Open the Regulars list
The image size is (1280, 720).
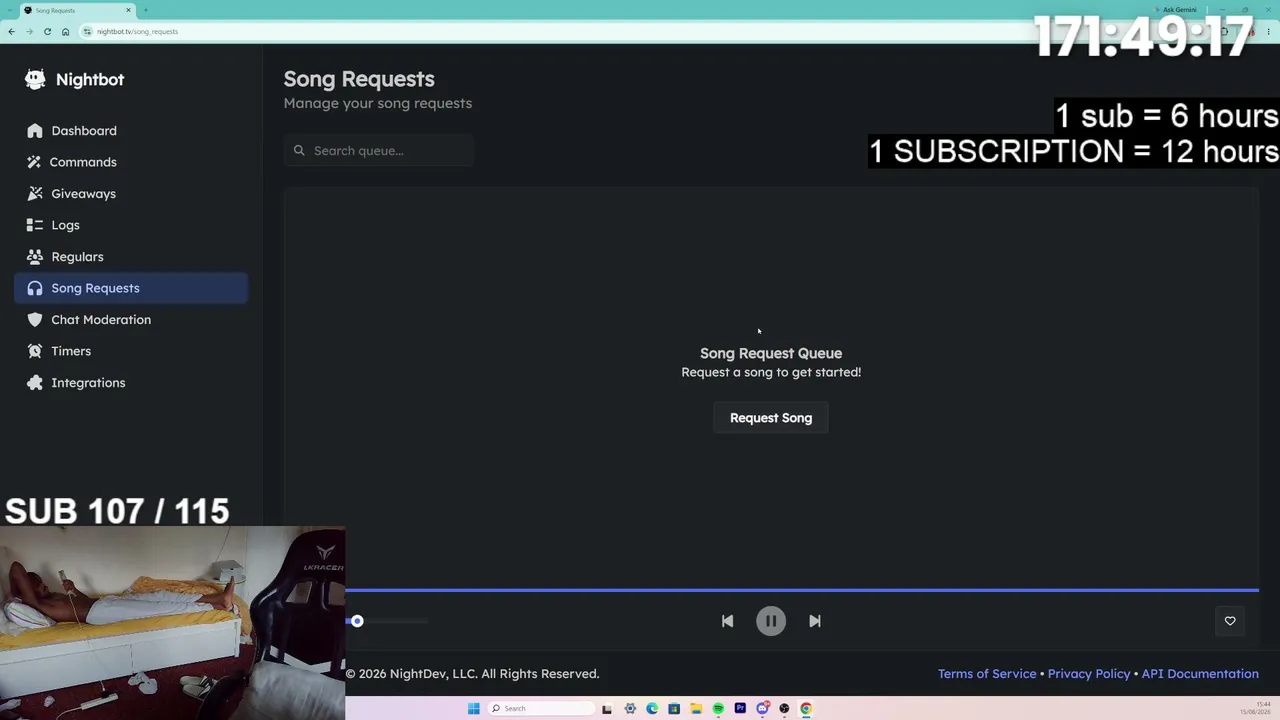coord(130,257)
